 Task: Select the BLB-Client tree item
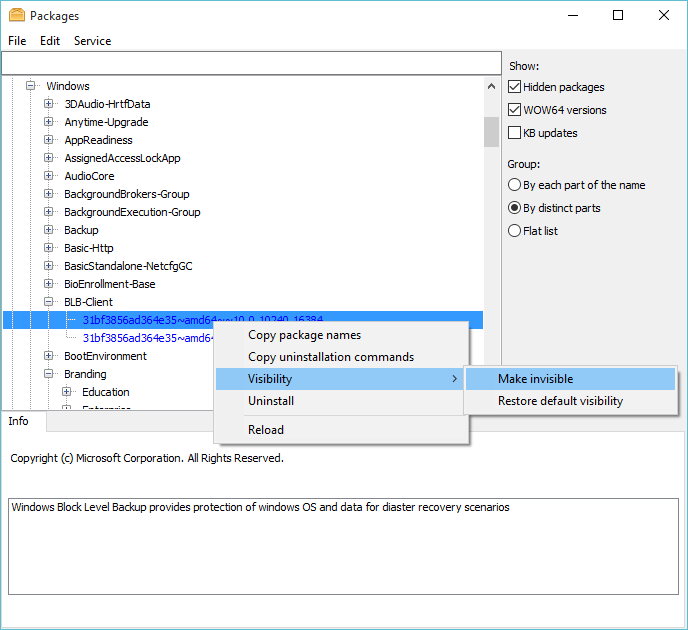pos(88,302)
